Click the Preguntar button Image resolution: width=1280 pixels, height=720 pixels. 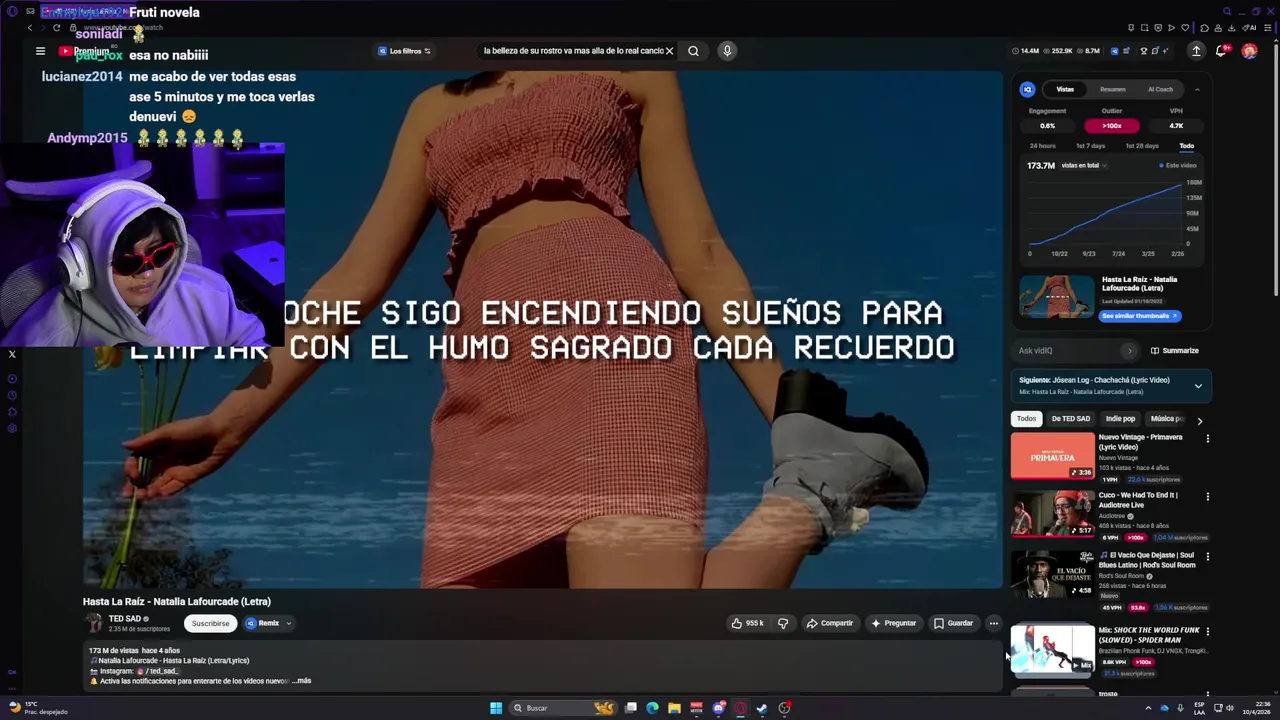point(893,623)
